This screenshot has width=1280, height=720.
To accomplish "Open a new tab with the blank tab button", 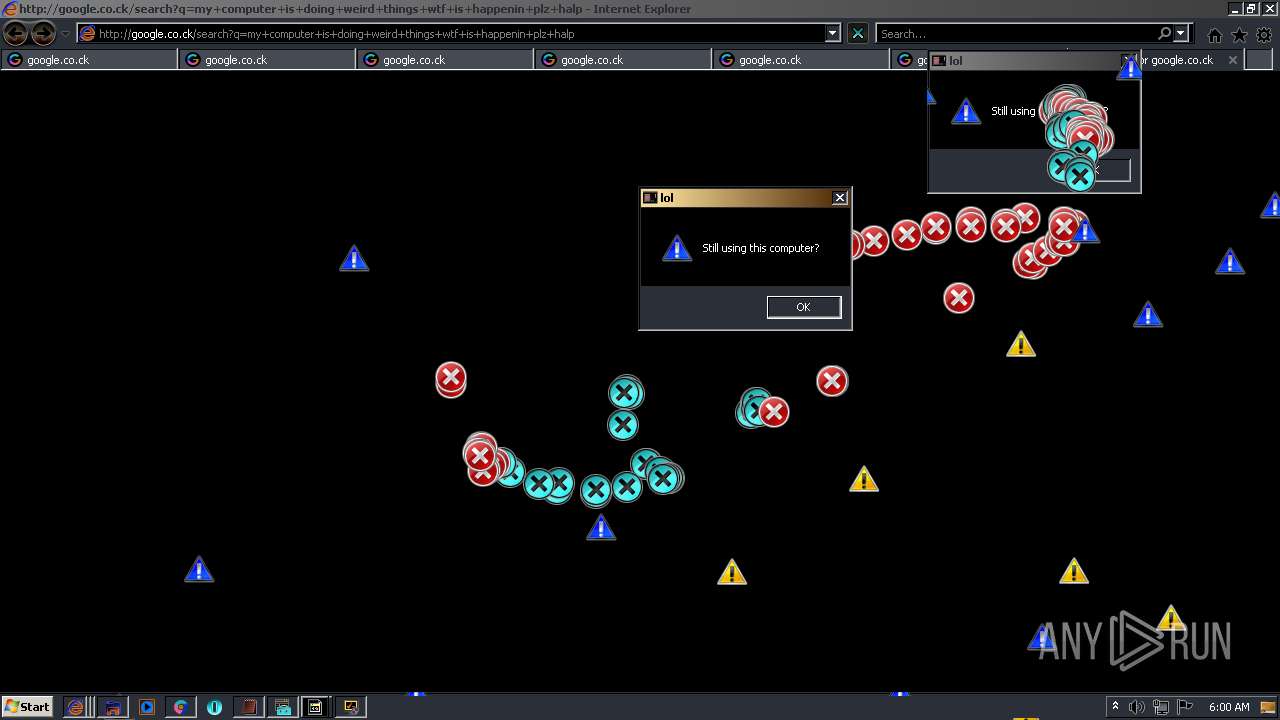I will point(1258,60).
